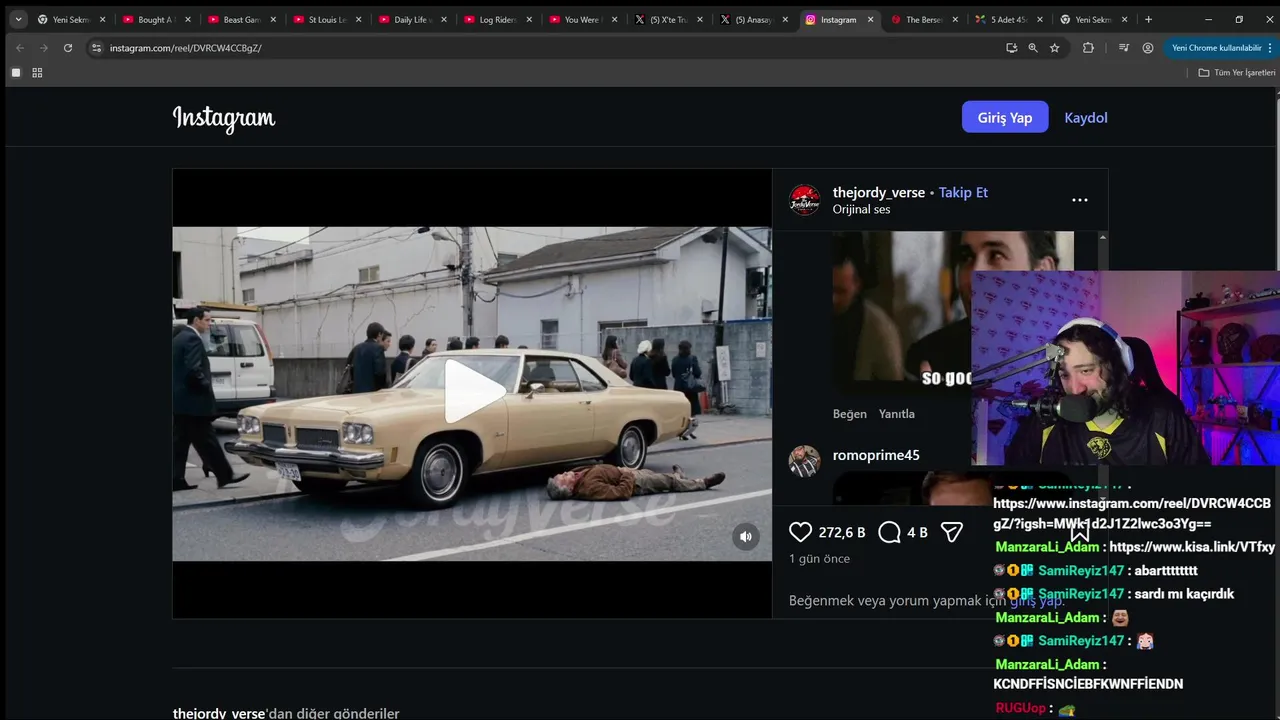Click the streamer webcam overlay
The height and width of the screenshot is (720, 1280).
coord(1126,368)
